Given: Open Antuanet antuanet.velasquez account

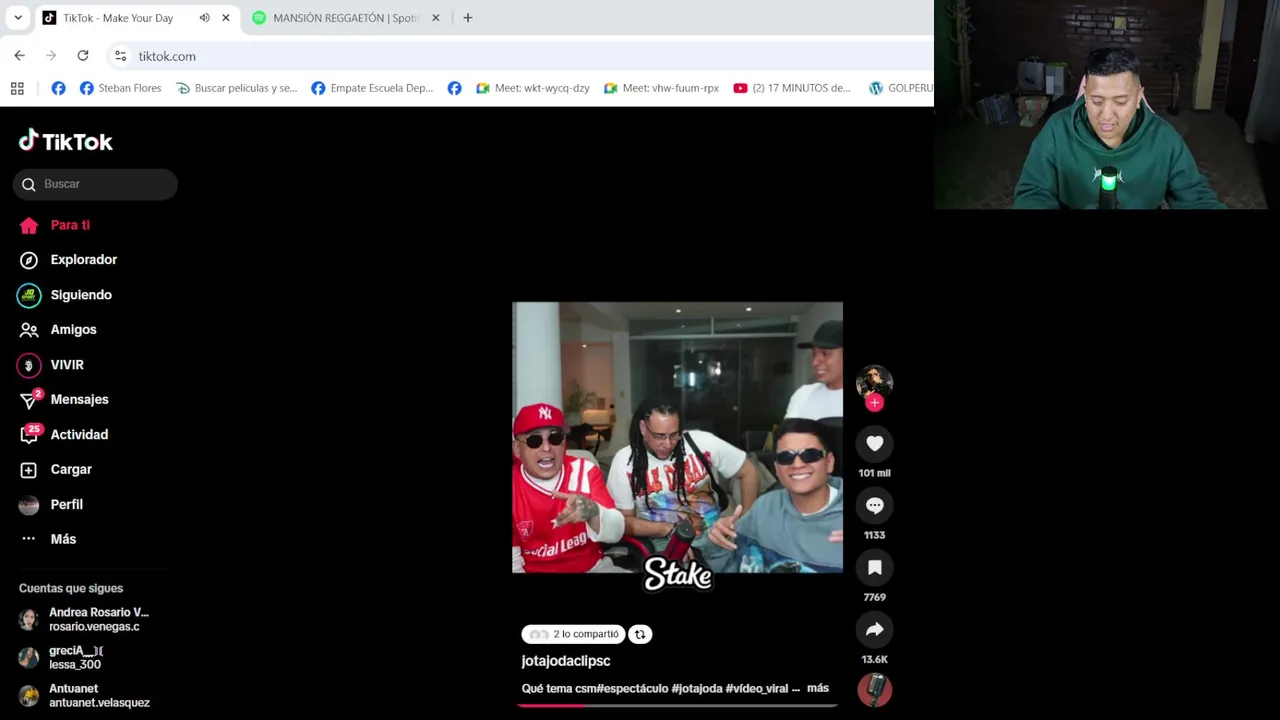Looking at the screenshot, I should pyautogui.click(x=85, y=695).
